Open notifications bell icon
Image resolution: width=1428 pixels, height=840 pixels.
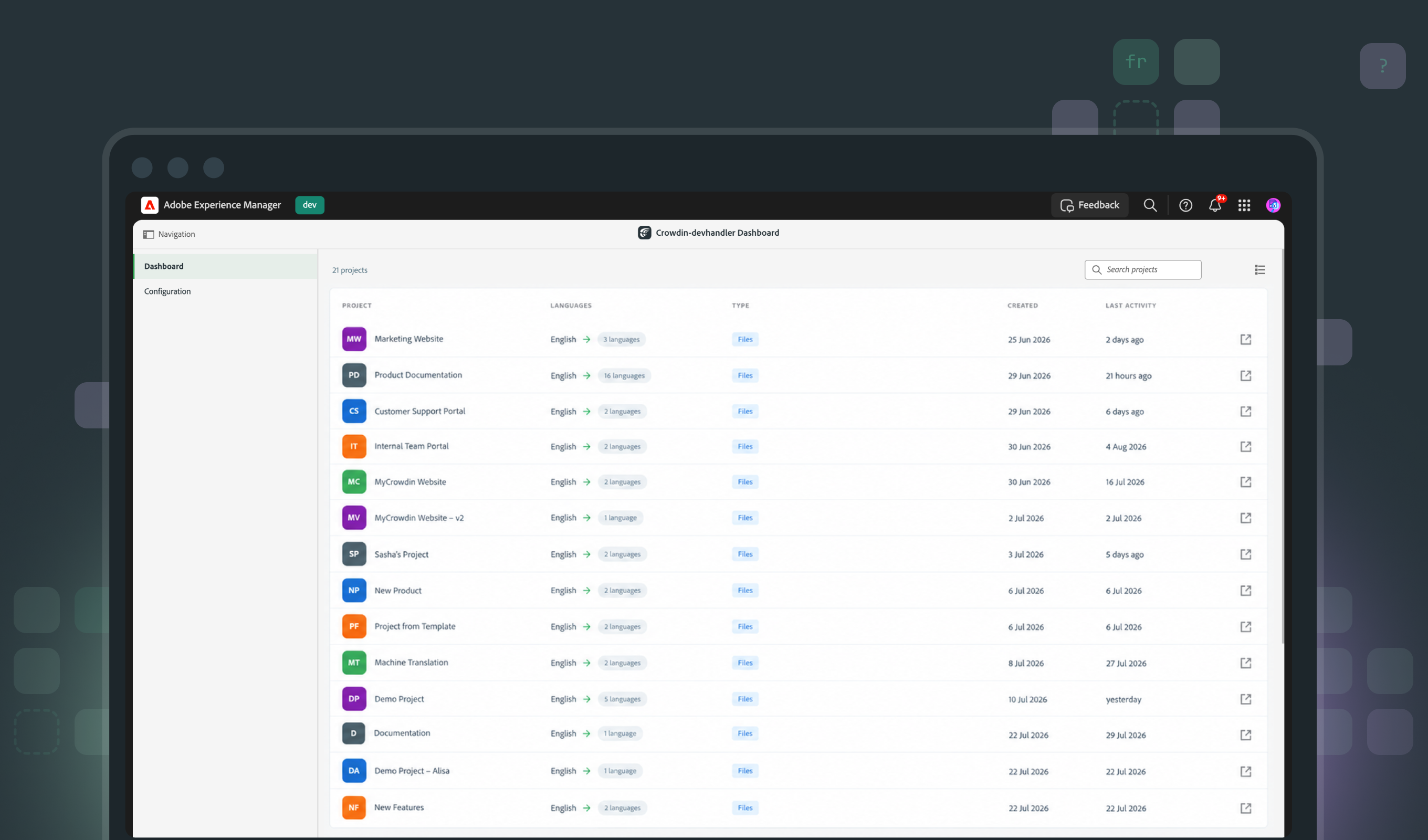(x=1215, y=205)
